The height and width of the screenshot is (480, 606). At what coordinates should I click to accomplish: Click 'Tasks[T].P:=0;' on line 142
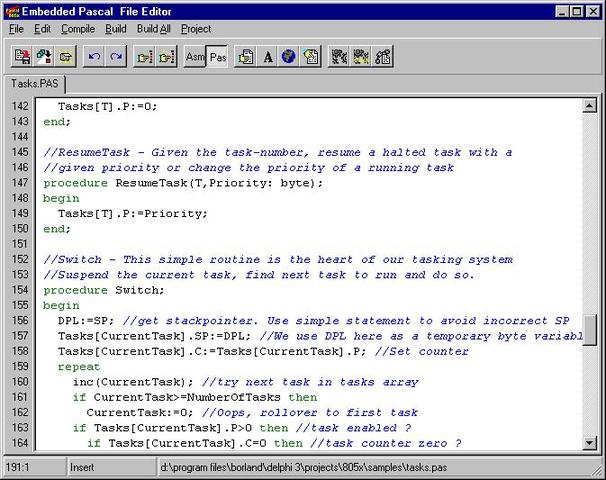[x=108, y=107]
